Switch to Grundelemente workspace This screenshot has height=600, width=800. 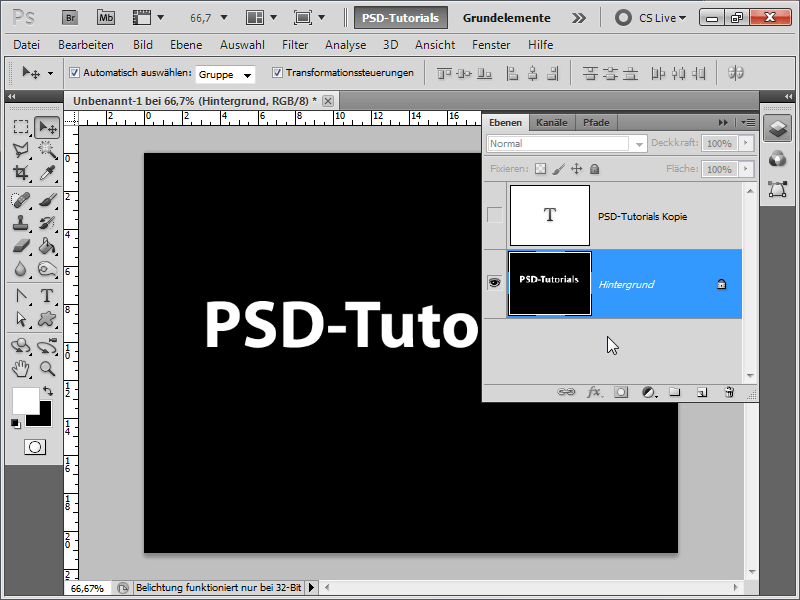point(507,18)
